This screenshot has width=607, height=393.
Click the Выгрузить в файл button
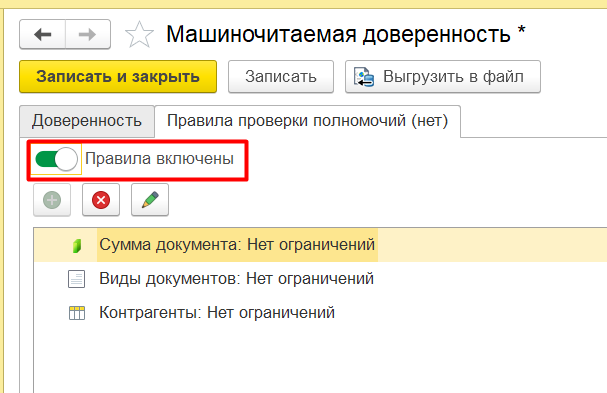(442, 77)
